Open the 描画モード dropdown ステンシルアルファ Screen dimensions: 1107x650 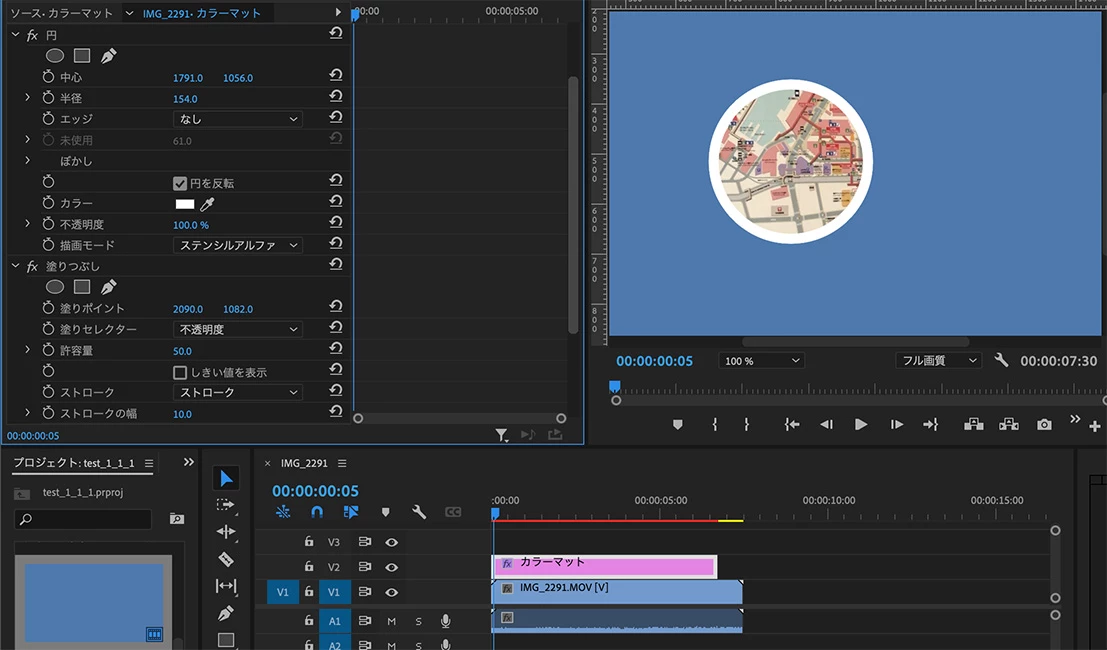pyautogui.click(x=238, y=246)
